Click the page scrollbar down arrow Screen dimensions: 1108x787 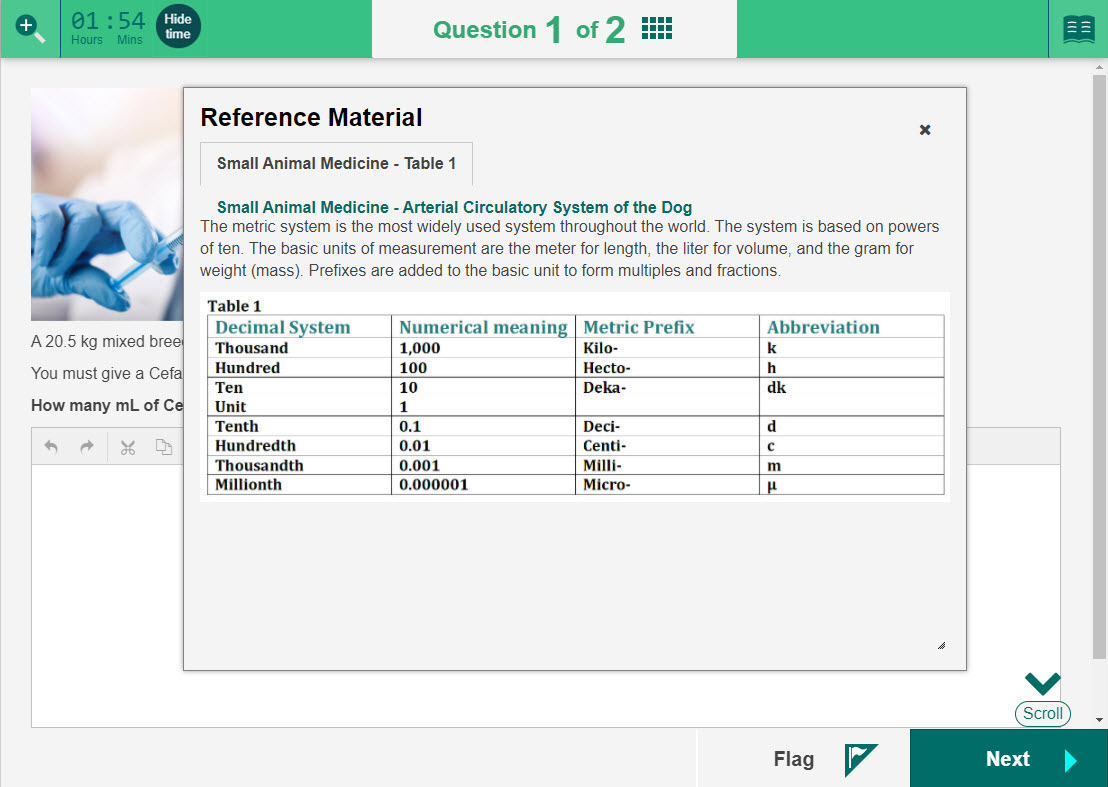(x=1100, y=719)
